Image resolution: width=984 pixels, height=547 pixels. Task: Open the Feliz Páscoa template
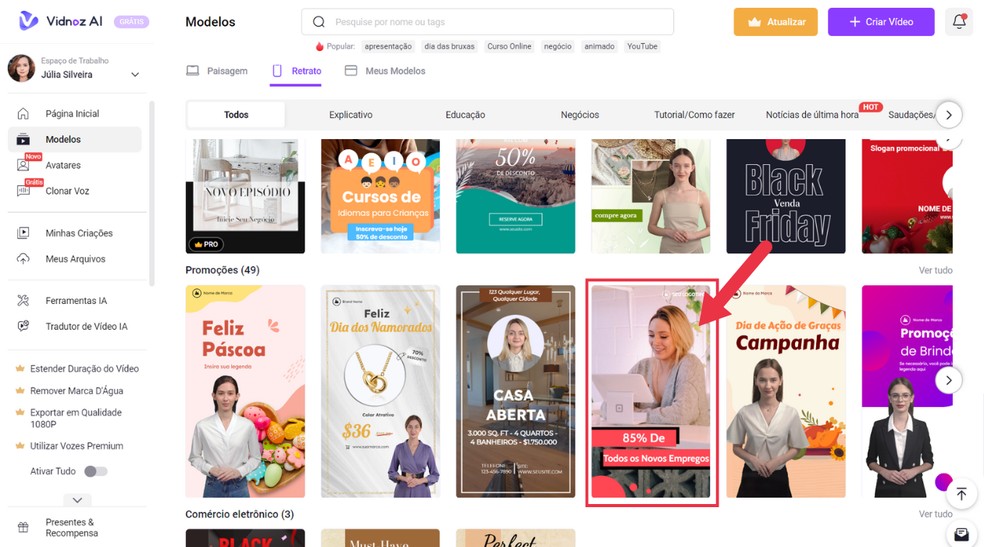[245, 391]
